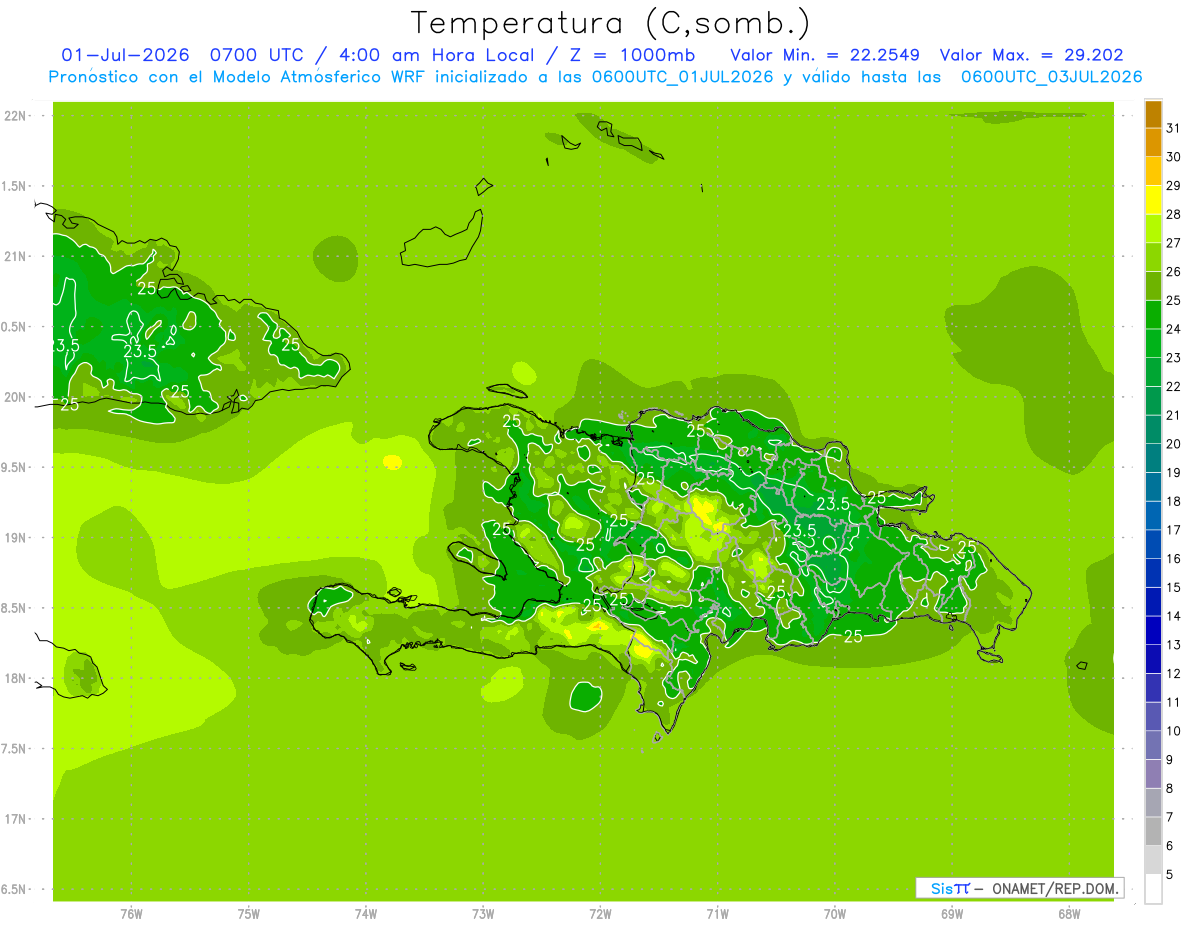Screen dimensions: 1200x927
Task: Click 'Valor Min. = 22.2549' text
Action: [825, 55]
